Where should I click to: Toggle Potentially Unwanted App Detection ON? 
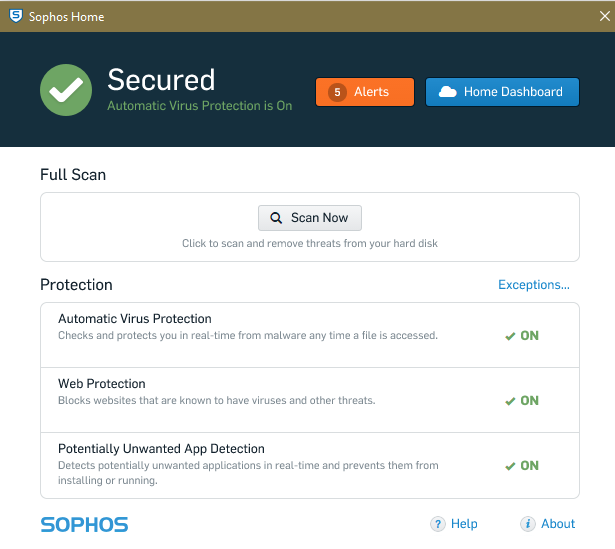click(x=522, y=466)
